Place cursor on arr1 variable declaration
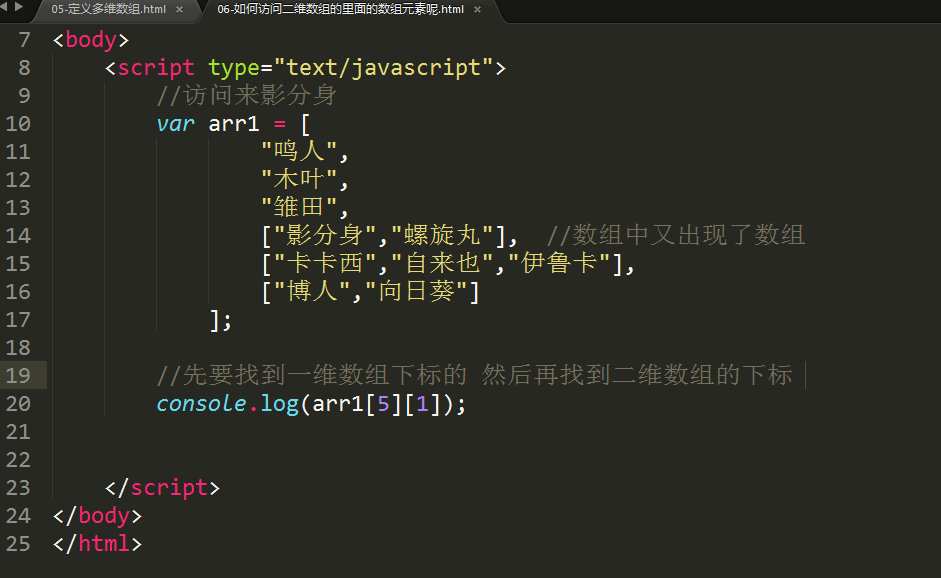941x578 pixels. [x=233, y=124]
